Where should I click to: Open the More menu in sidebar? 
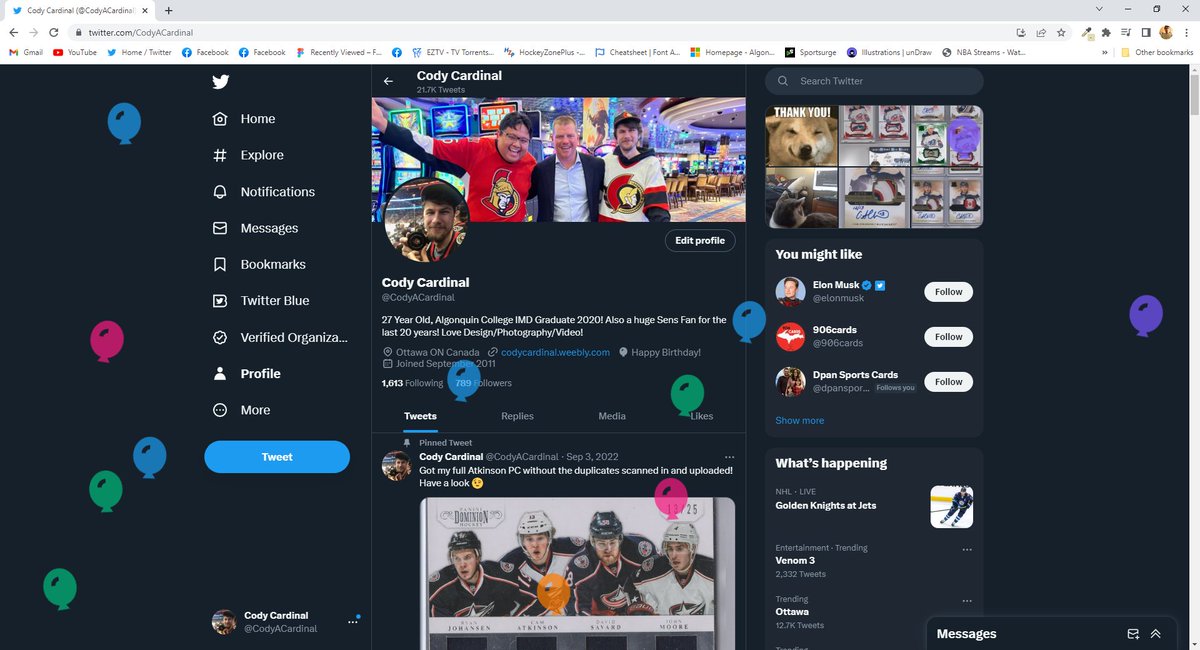(x=241, y=410)
